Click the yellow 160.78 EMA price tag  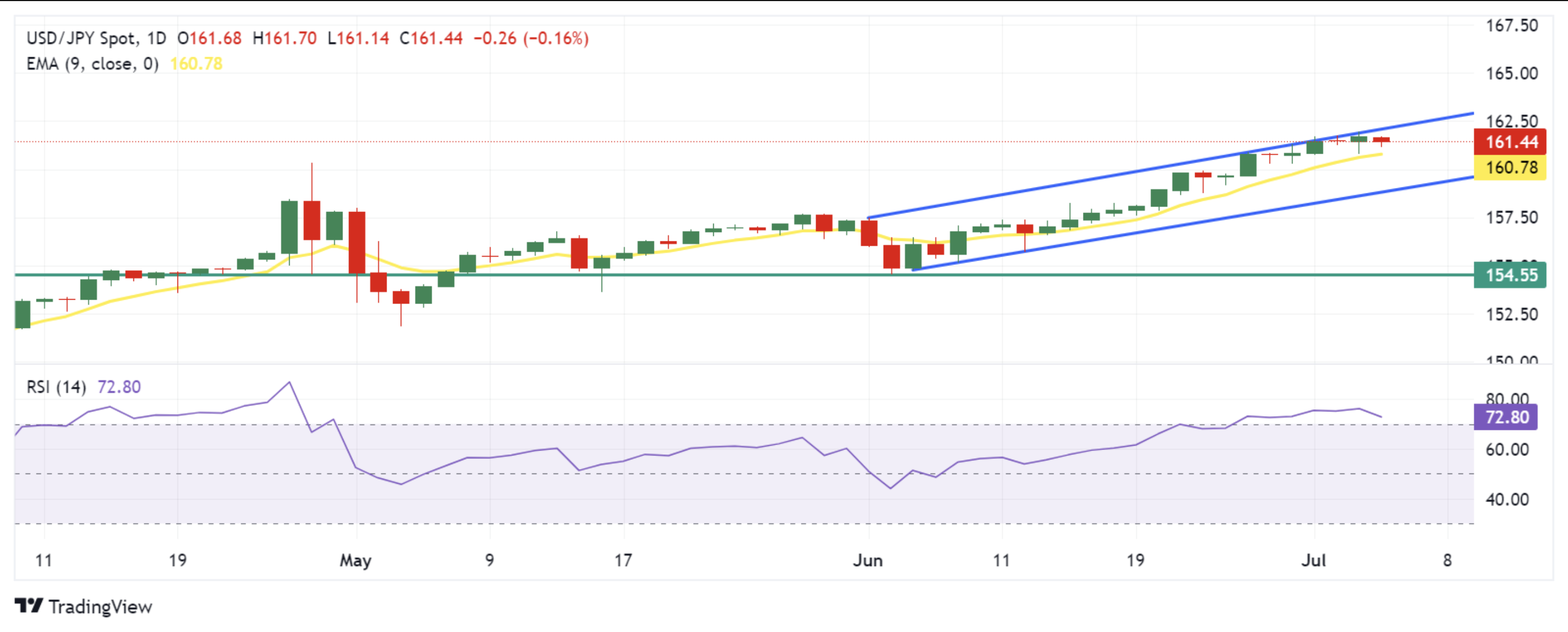(x=1510, y=167)
